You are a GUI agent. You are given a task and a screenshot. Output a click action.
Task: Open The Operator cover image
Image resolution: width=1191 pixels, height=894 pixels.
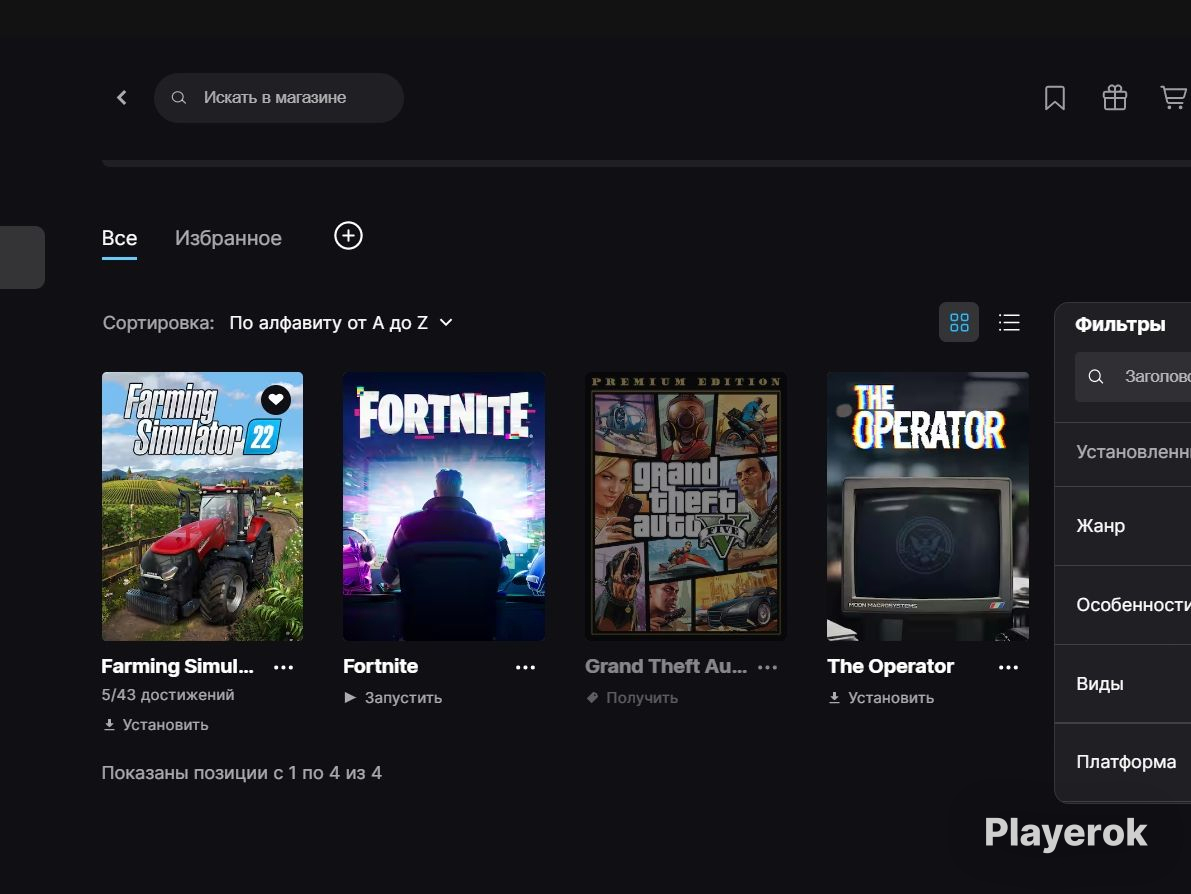click(x=927, y=507)
